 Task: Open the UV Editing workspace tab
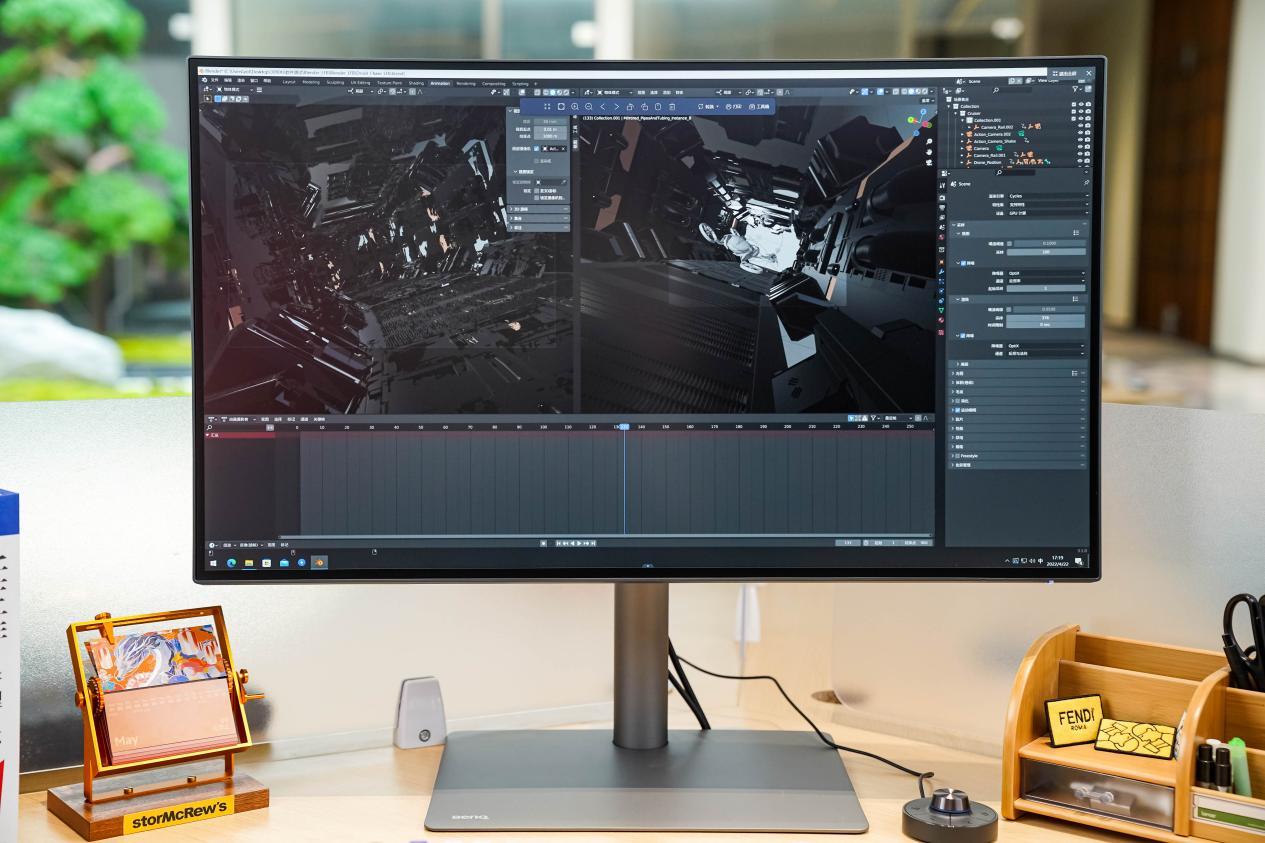coord(360,83)
